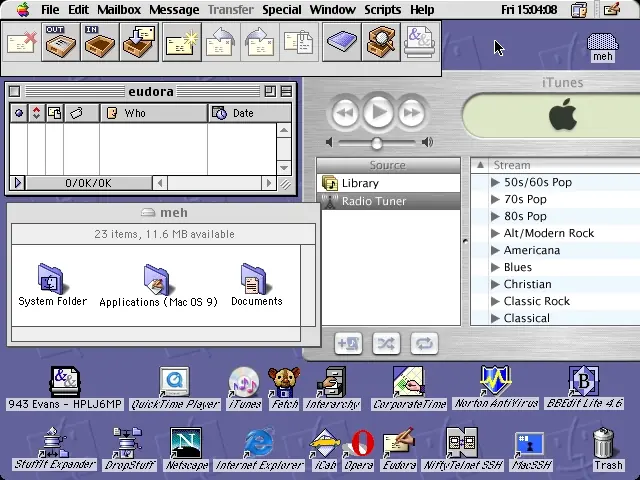Compose a new message via toolbar icon

pos(181,42)
